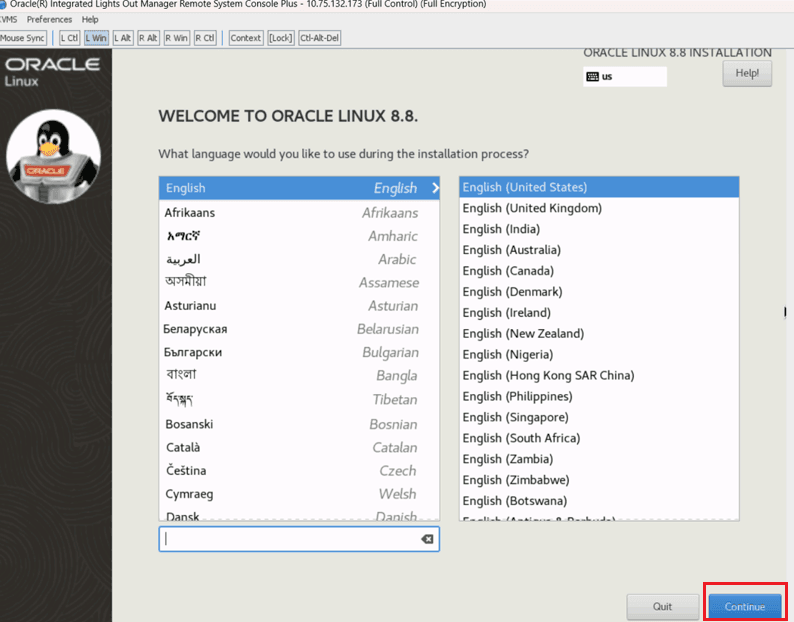Toggle the R Ctl key button

[x=205, y=38]
